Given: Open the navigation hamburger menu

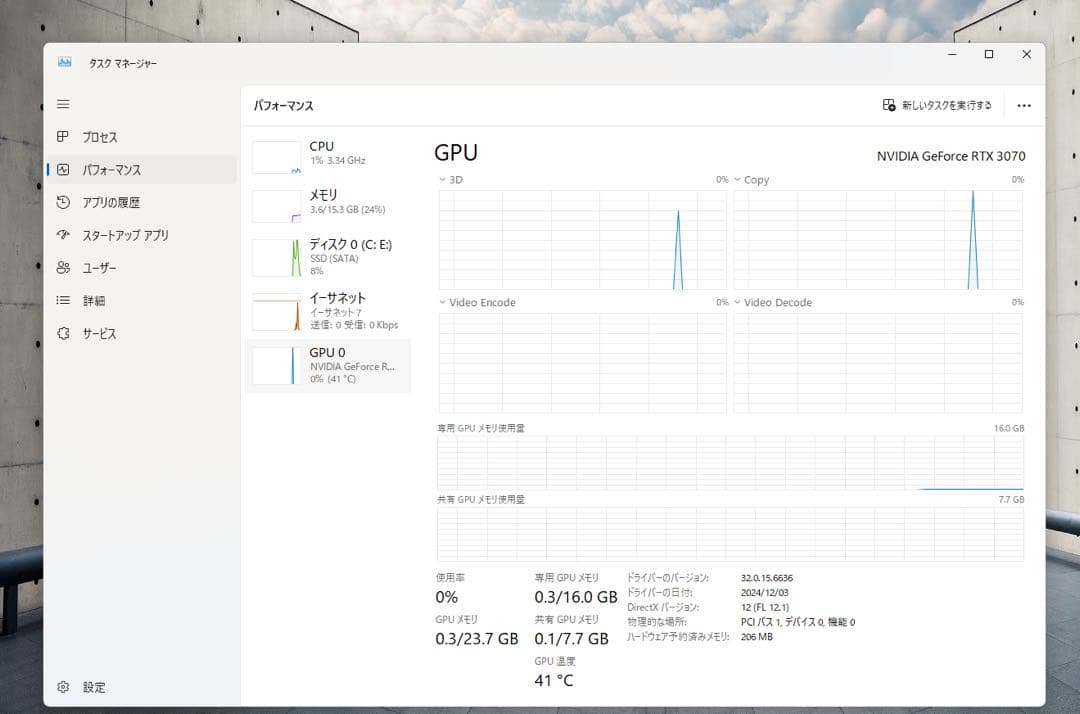Looking at the screenshot, I should [63, 103].
